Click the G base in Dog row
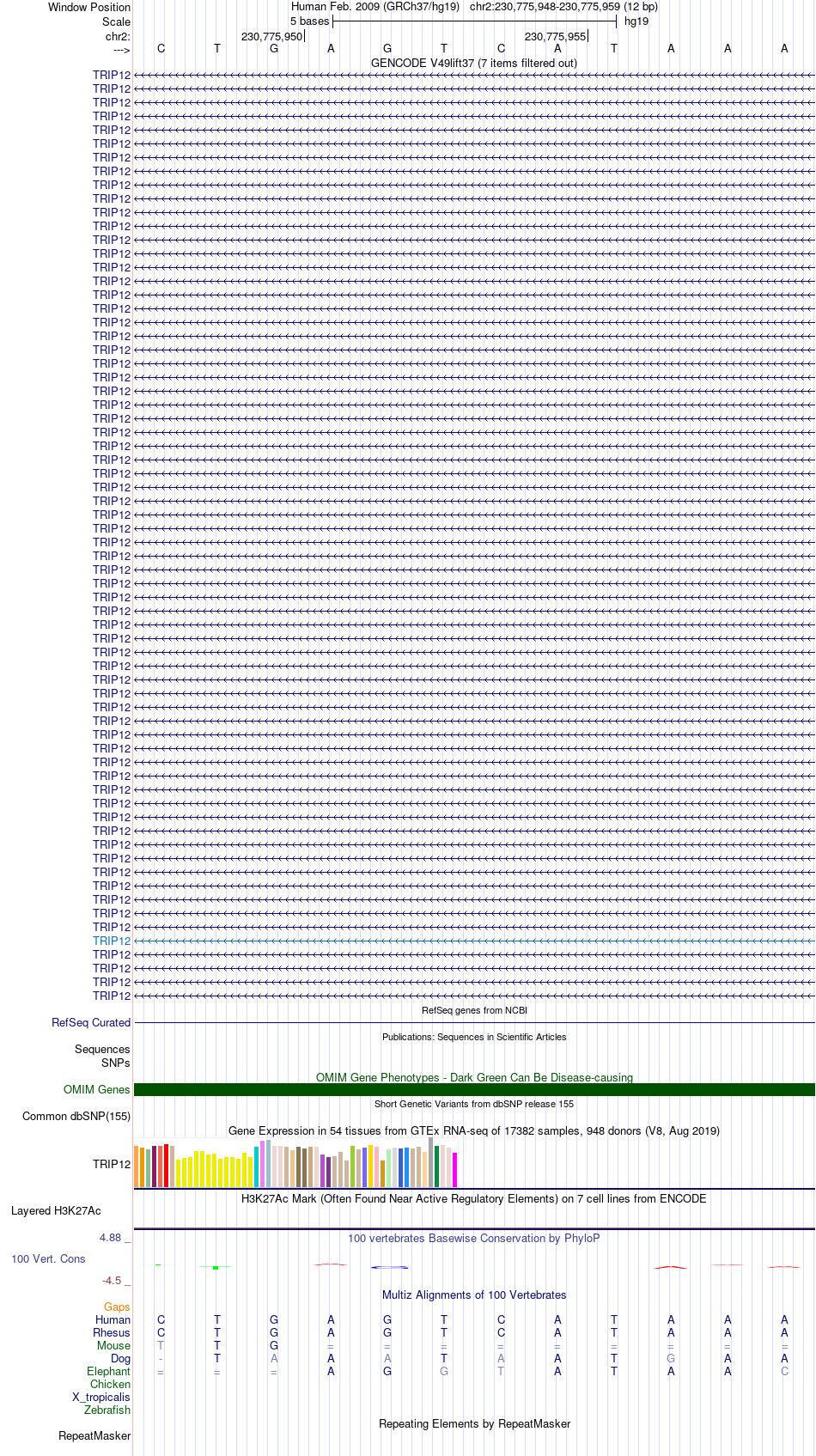Image resolution: width=816 pixels, height=1456 pixels. coord(671,1358)
